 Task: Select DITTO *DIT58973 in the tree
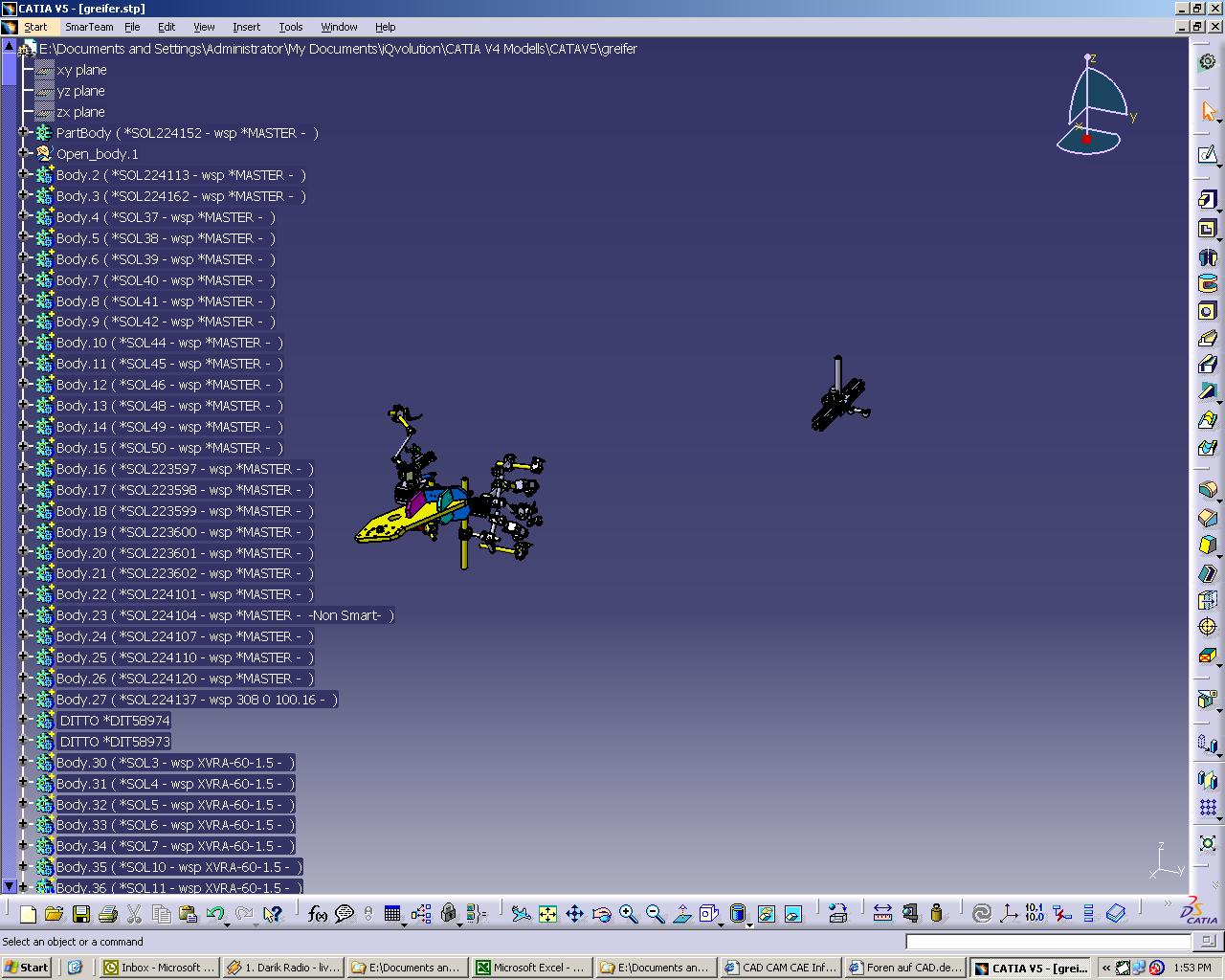point(114,742)
